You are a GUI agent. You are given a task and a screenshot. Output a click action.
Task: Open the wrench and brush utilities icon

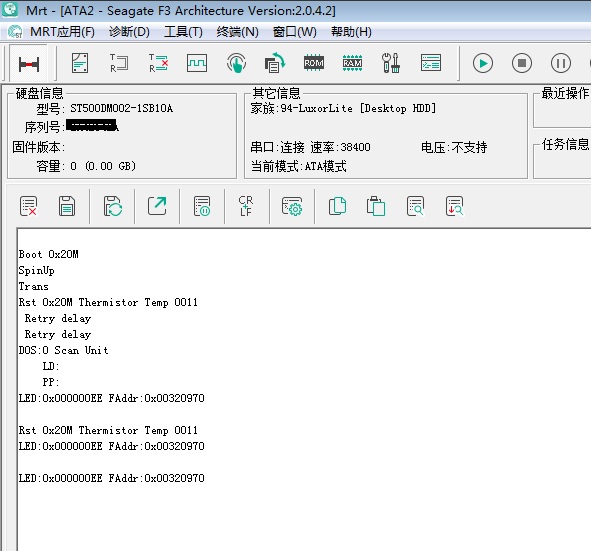391,63
